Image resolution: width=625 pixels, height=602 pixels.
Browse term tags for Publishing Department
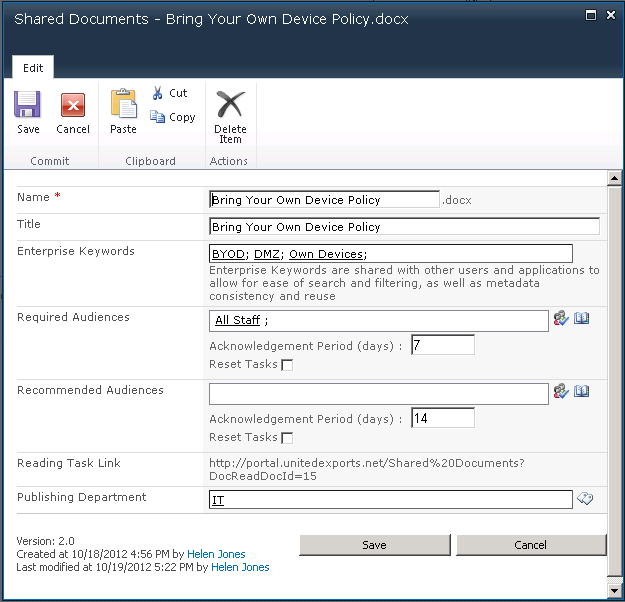pyautogui.click(x=585, y=498)
